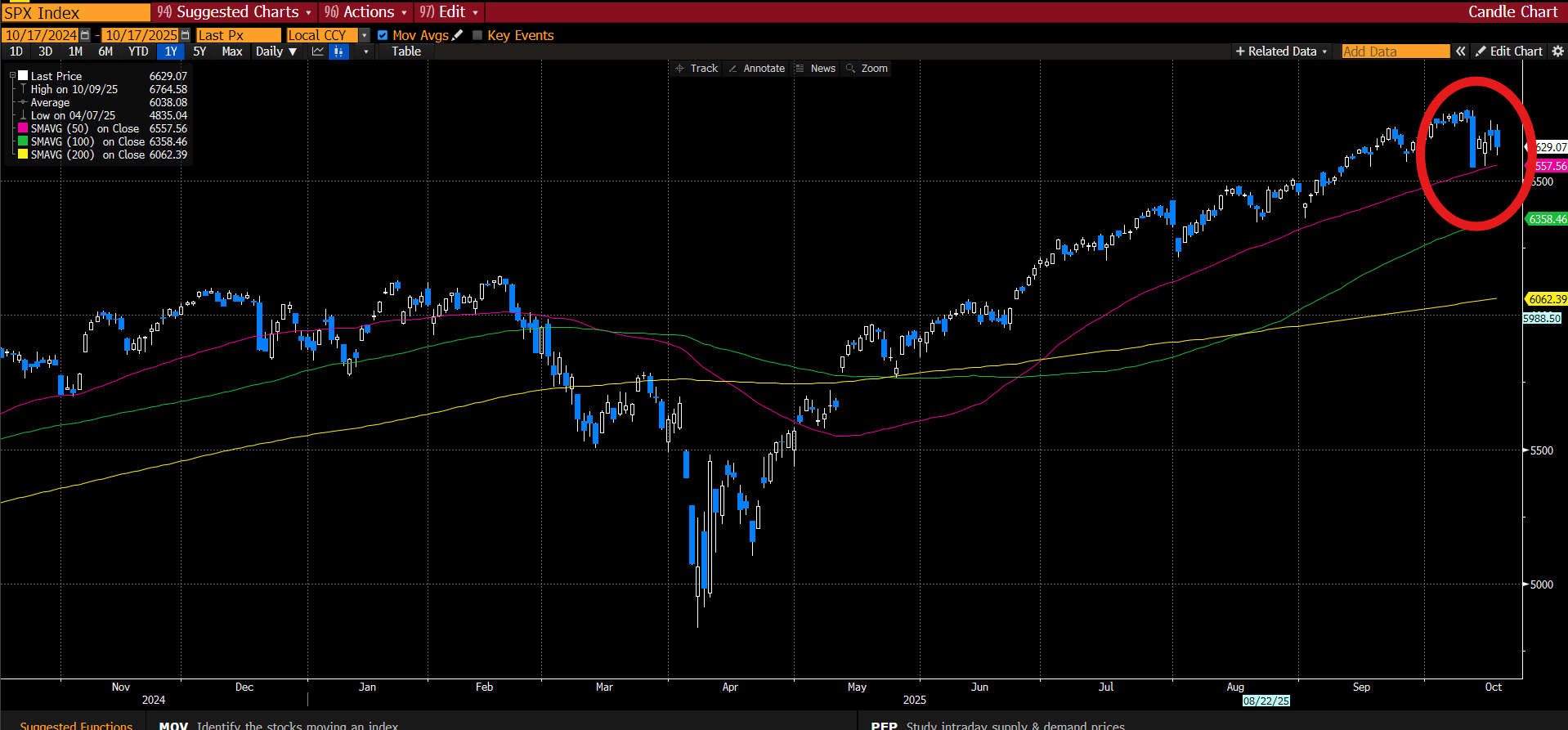The image size is (1568, 730).
Task: Switch to line chart type icon
Action: [318, 52]
